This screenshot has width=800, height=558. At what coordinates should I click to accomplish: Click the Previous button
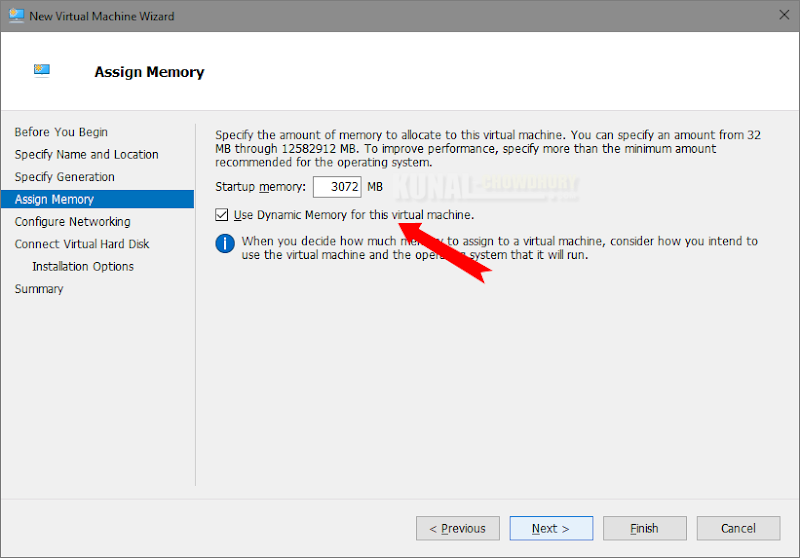pos(458,528)
